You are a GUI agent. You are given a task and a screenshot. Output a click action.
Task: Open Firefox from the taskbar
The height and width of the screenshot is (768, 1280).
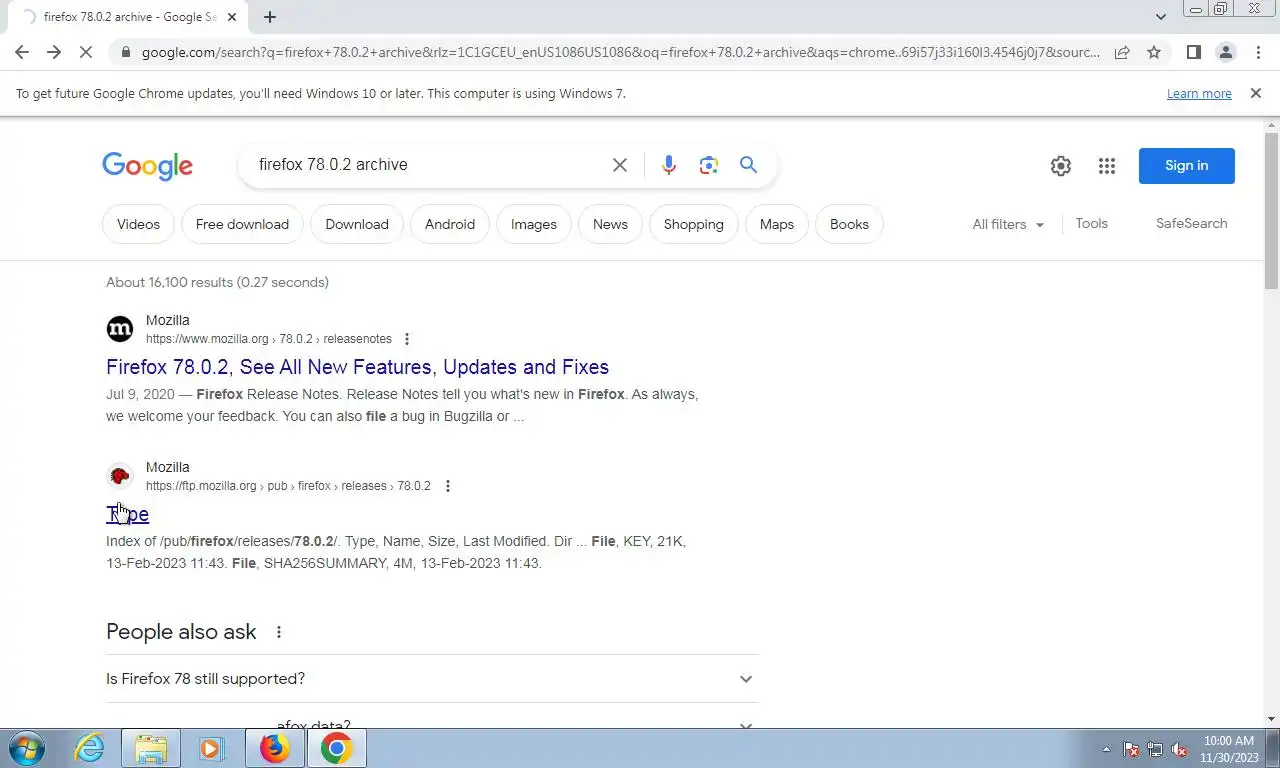(274, 748)
